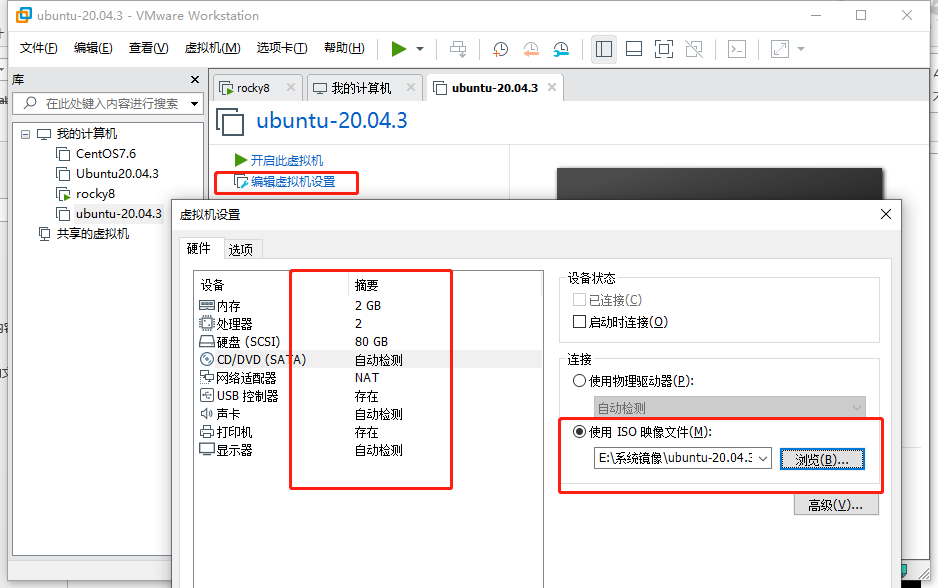Close the 我的计算机 tab

[411, 87]
